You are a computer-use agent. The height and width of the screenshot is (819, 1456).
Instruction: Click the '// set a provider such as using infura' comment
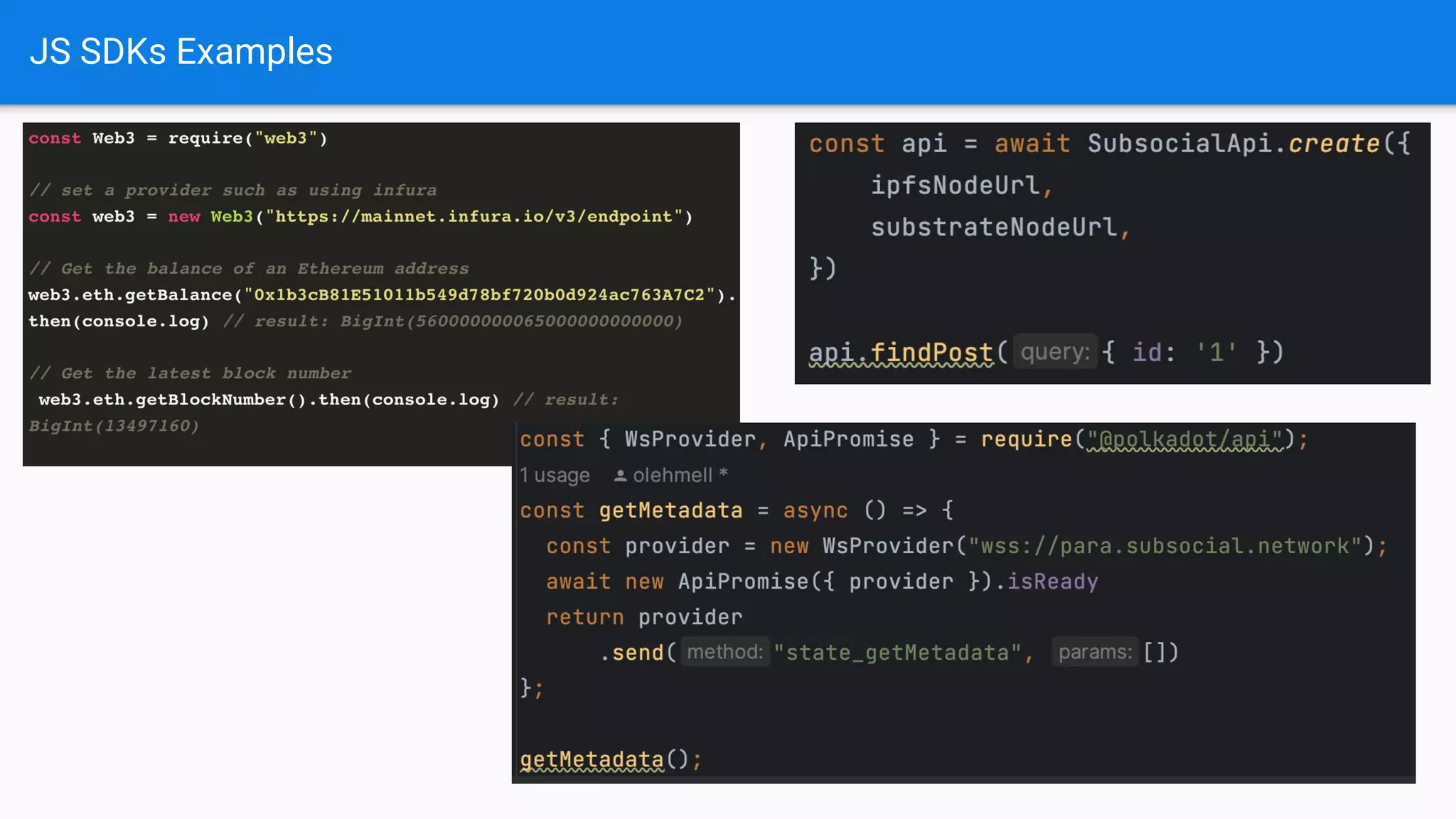(232, 190)
